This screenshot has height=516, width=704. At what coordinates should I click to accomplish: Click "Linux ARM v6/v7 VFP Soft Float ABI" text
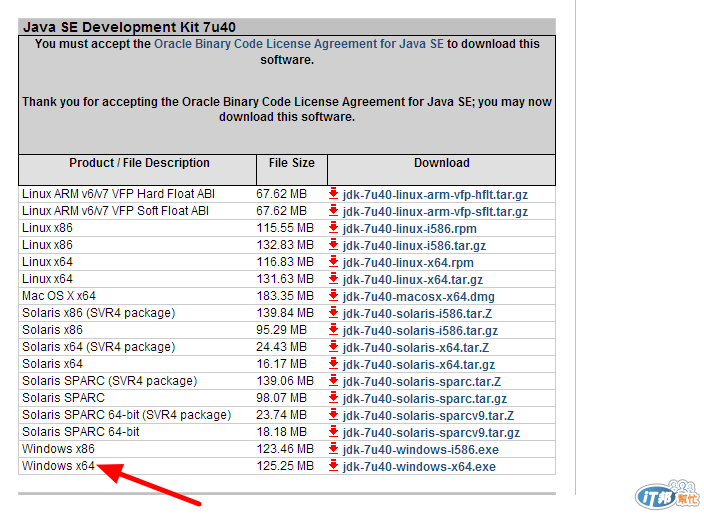click(x=115, y=211)
